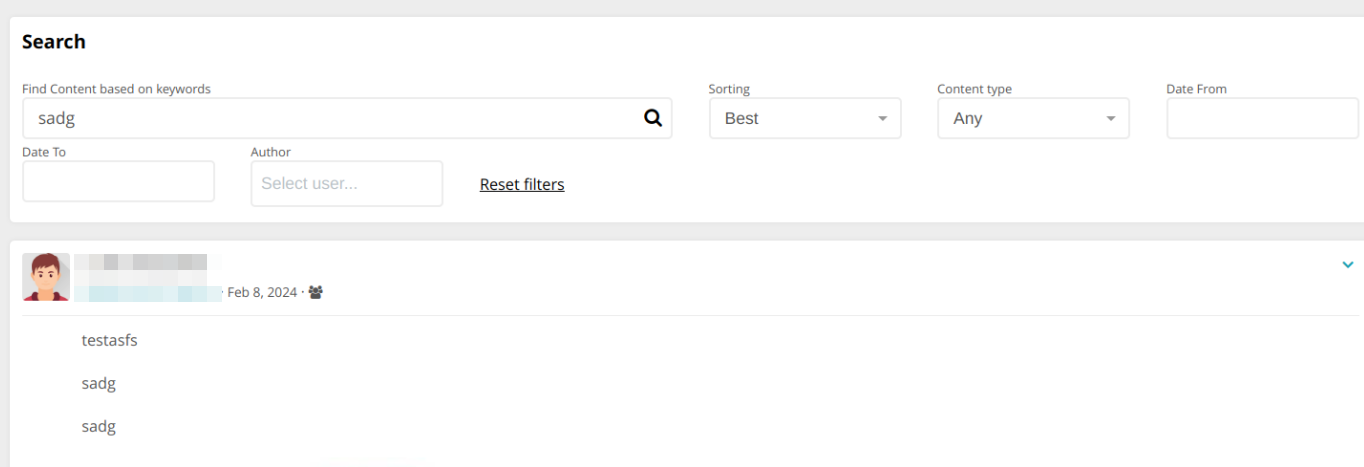The width and height of the screenshot is (1364, 467).
Task: Click the Feb 8, 2024 post date
Action: (x=262, y=292)
